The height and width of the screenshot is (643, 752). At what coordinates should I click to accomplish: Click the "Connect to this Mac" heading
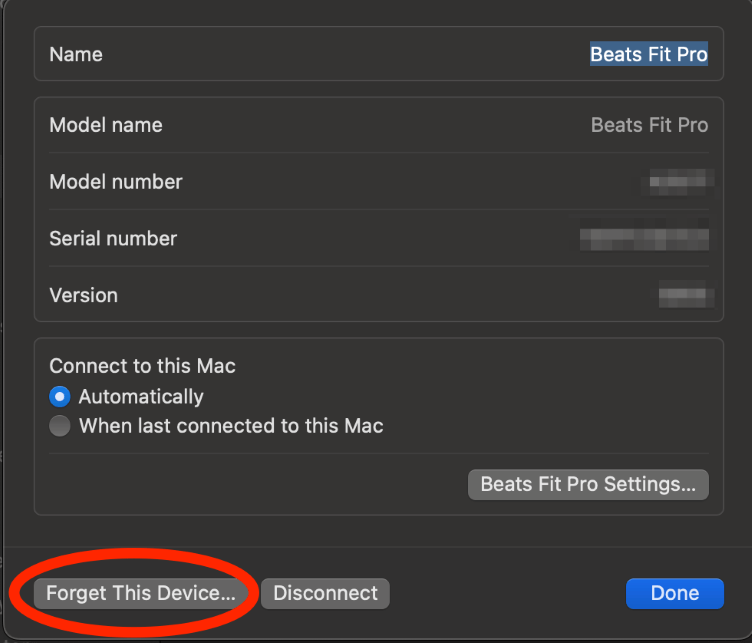click(x=142, y=366)
